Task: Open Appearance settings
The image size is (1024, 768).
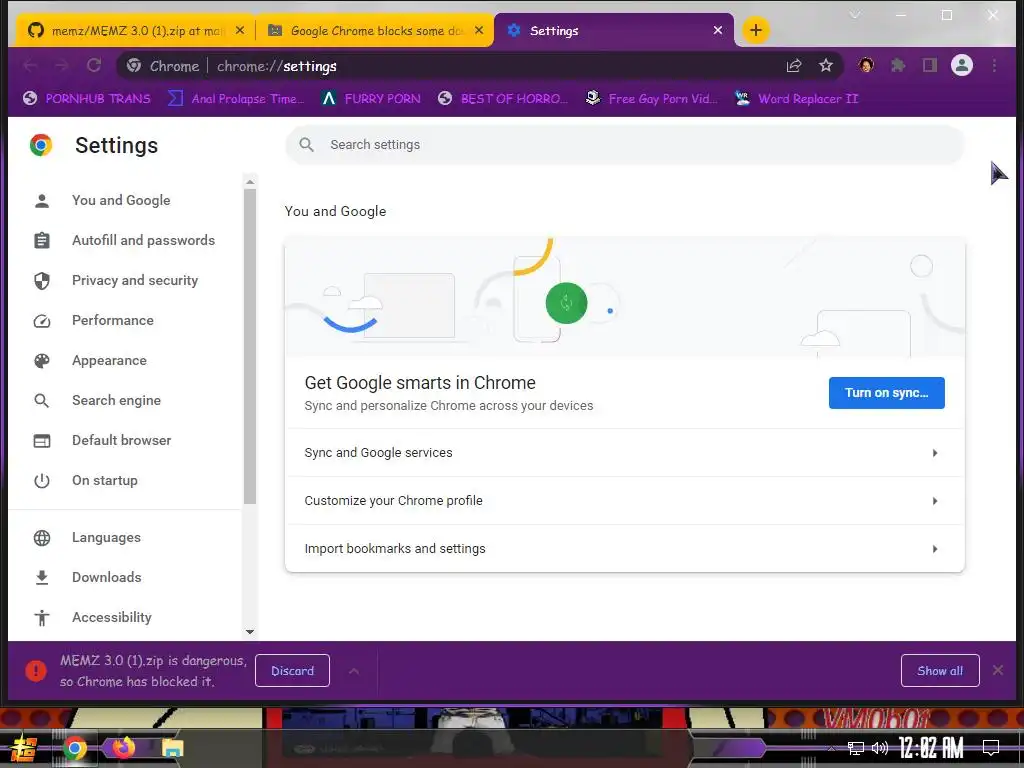Action: (109, 360)
